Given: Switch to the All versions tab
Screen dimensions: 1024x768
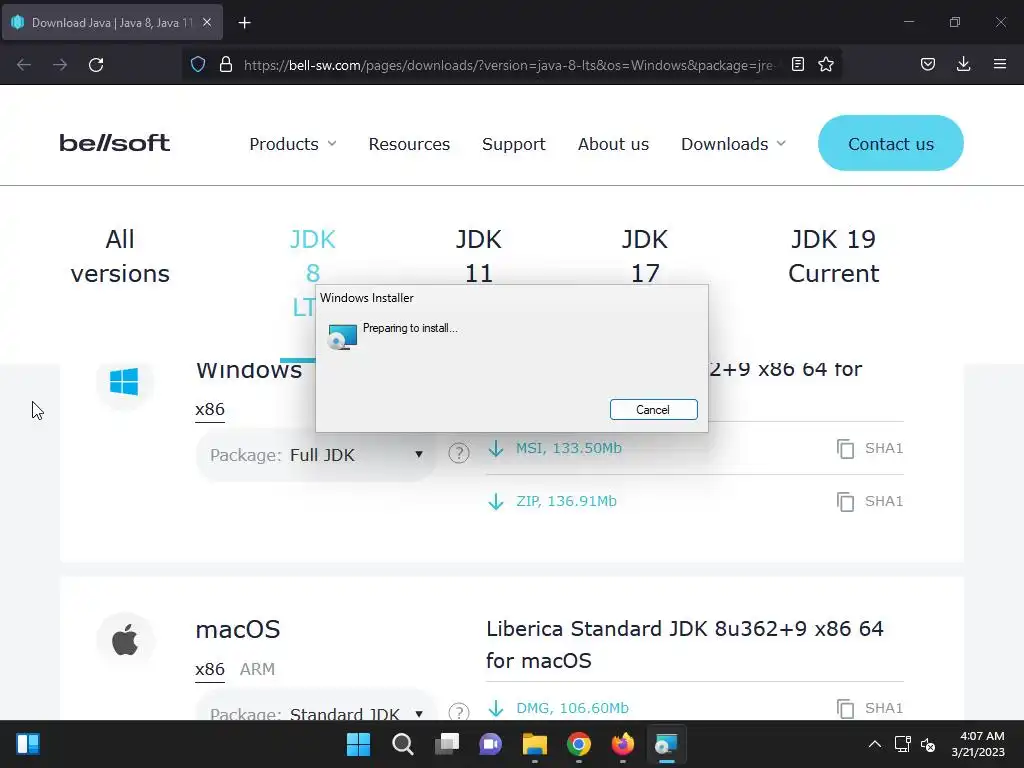Looking at the screenshot, I should (x=120, y=256).
